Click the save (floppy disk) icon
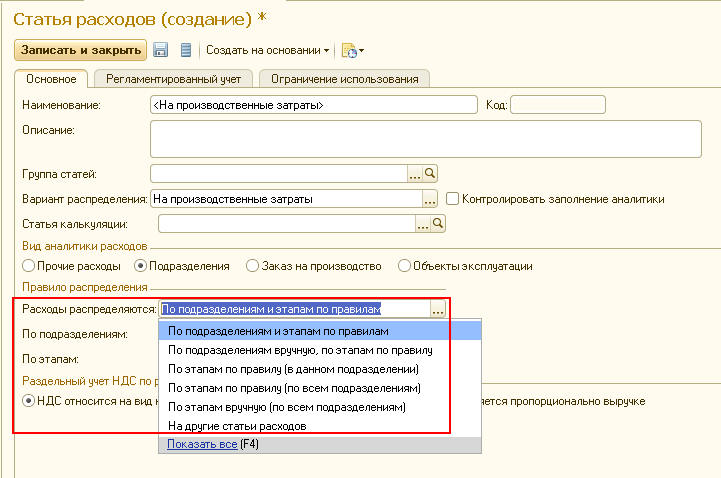 point(160,50)
